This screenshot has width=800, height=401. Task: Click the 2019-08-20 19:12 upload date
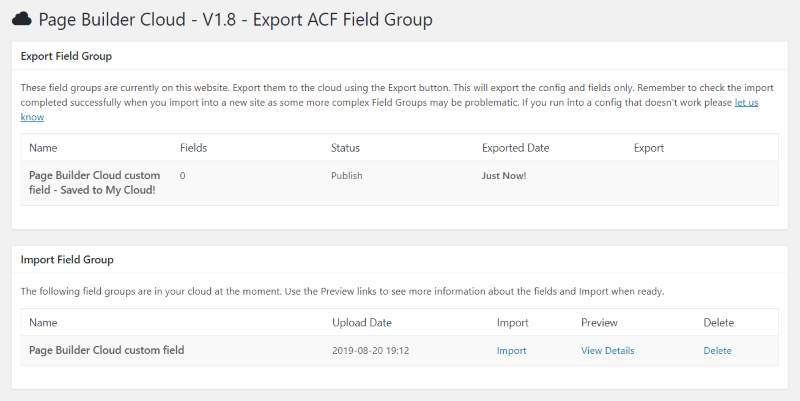370,350
